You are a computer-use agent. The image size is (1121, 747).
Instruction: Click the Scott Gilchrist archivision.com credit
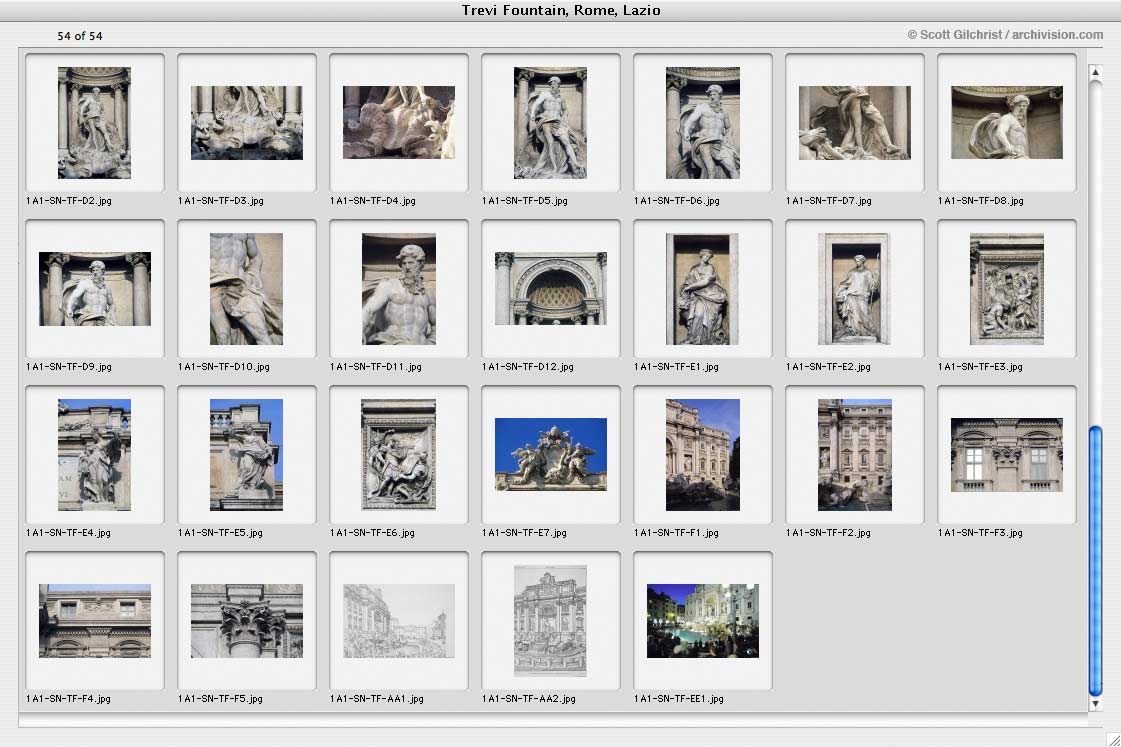pyautogui.click(x=1005, y=35)
